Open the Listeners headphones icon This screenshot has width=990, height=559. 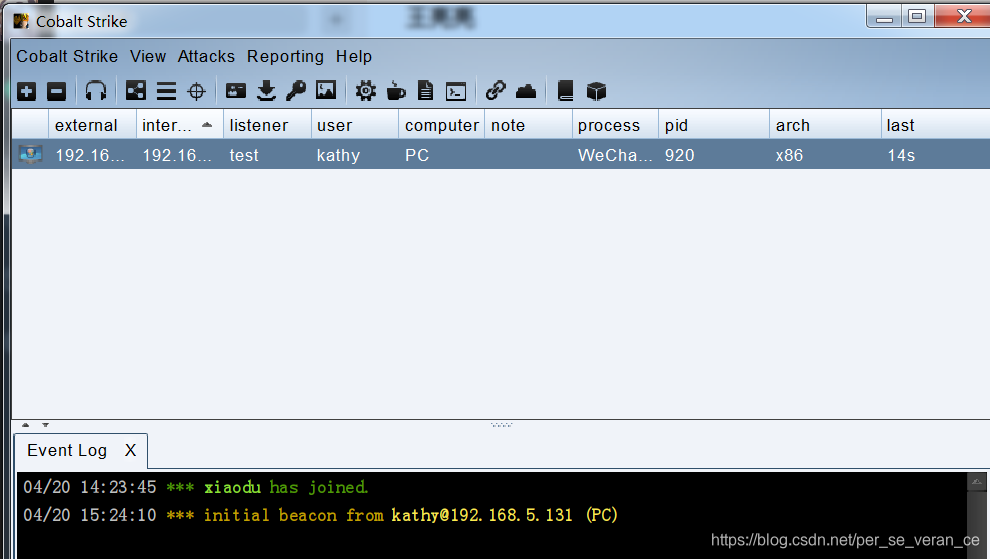(x=96, y=91)
